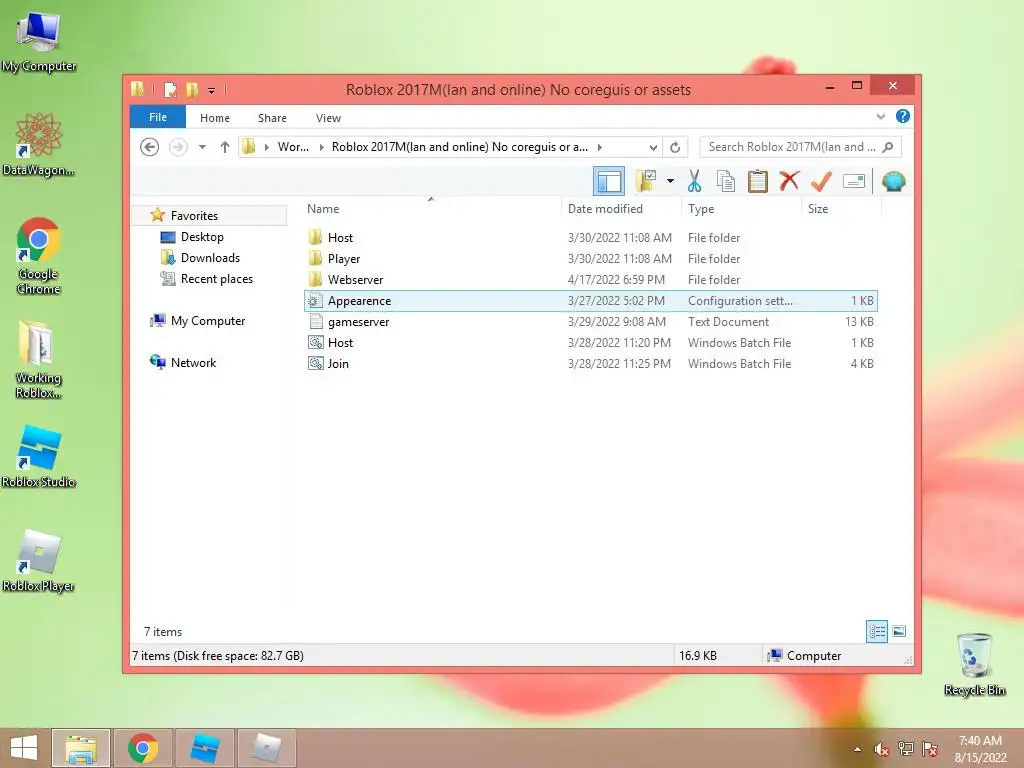Select the Webserver folder
1024x768 pixels.
(590, 280)
